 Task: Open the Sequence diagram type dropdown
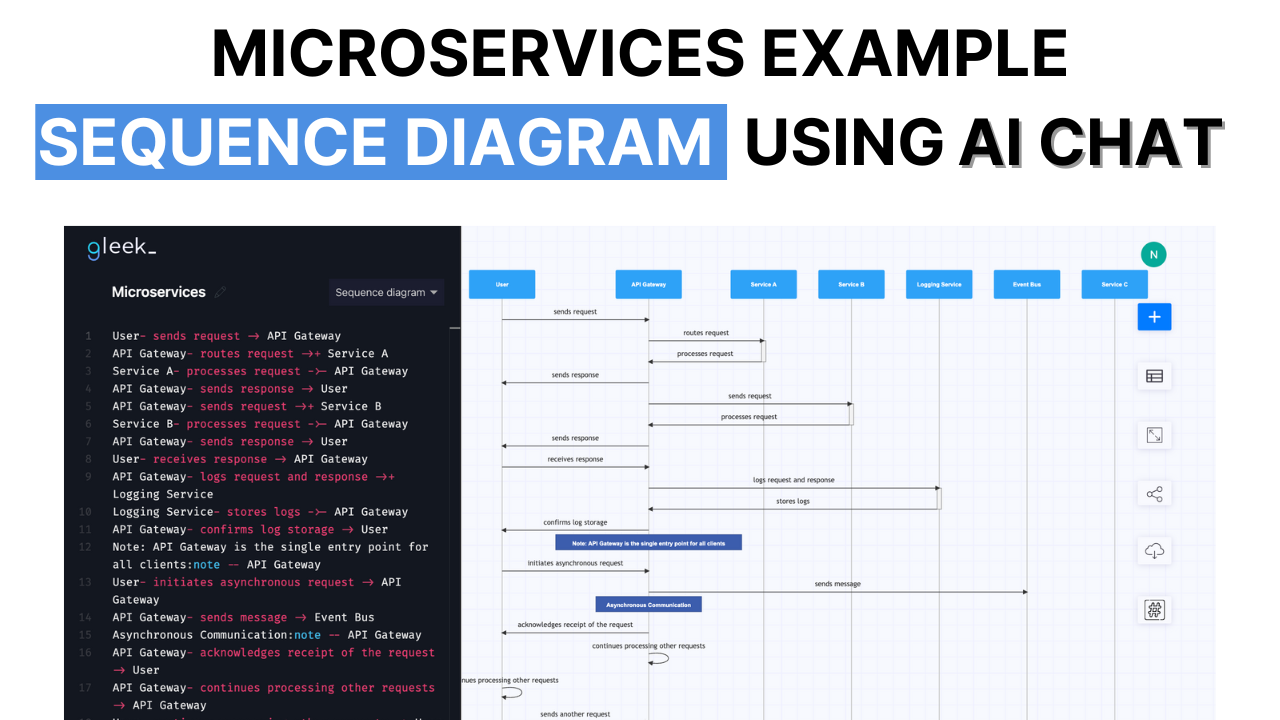coord(386,292)
